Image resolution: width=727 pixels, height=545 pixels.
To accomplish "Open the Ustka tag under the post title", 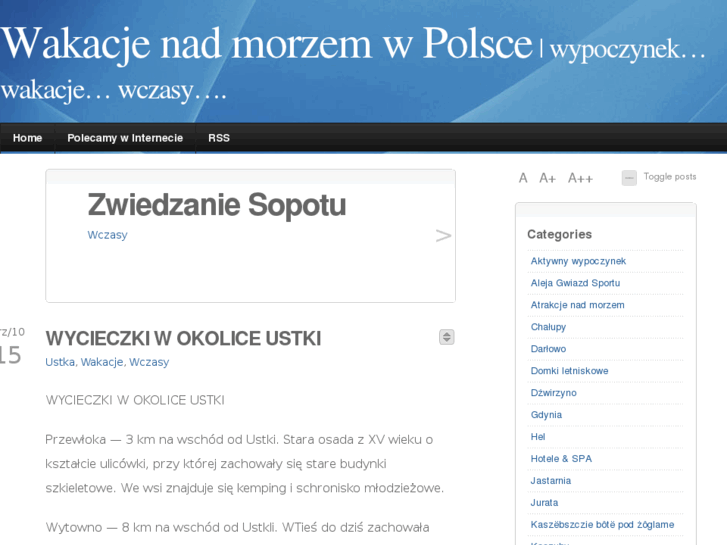I will 60,362.
